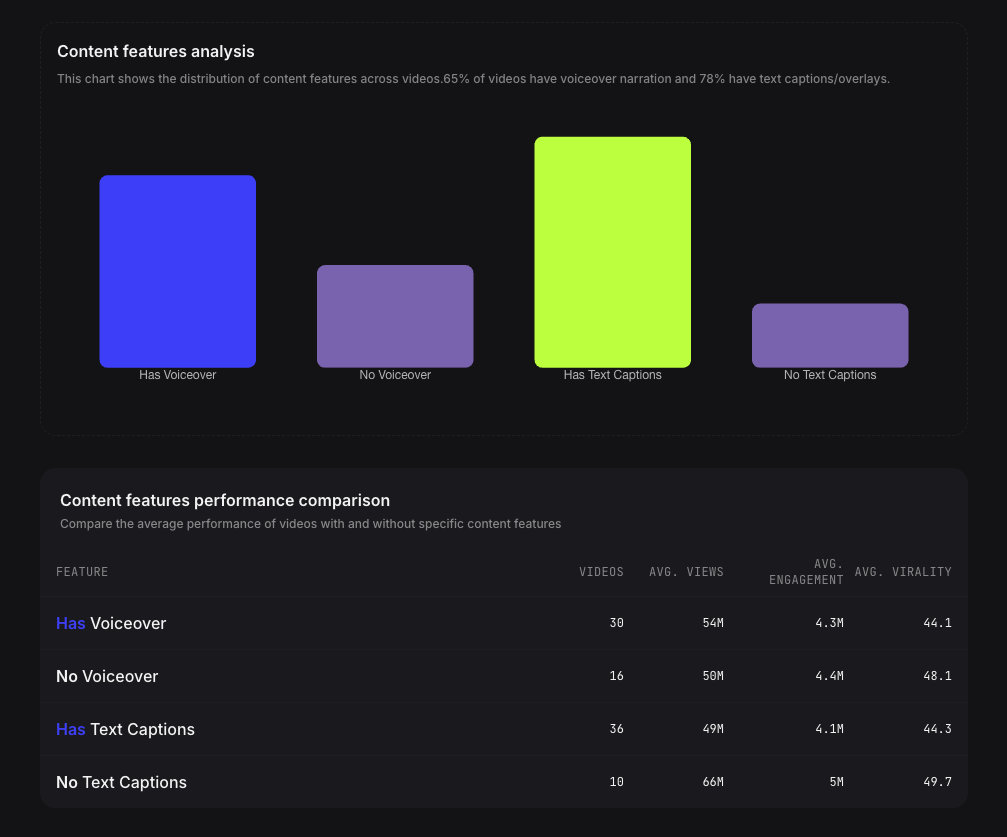1007x837 pixels.
Task: Click the AVG. VIEWS column header
Action: 686,572
